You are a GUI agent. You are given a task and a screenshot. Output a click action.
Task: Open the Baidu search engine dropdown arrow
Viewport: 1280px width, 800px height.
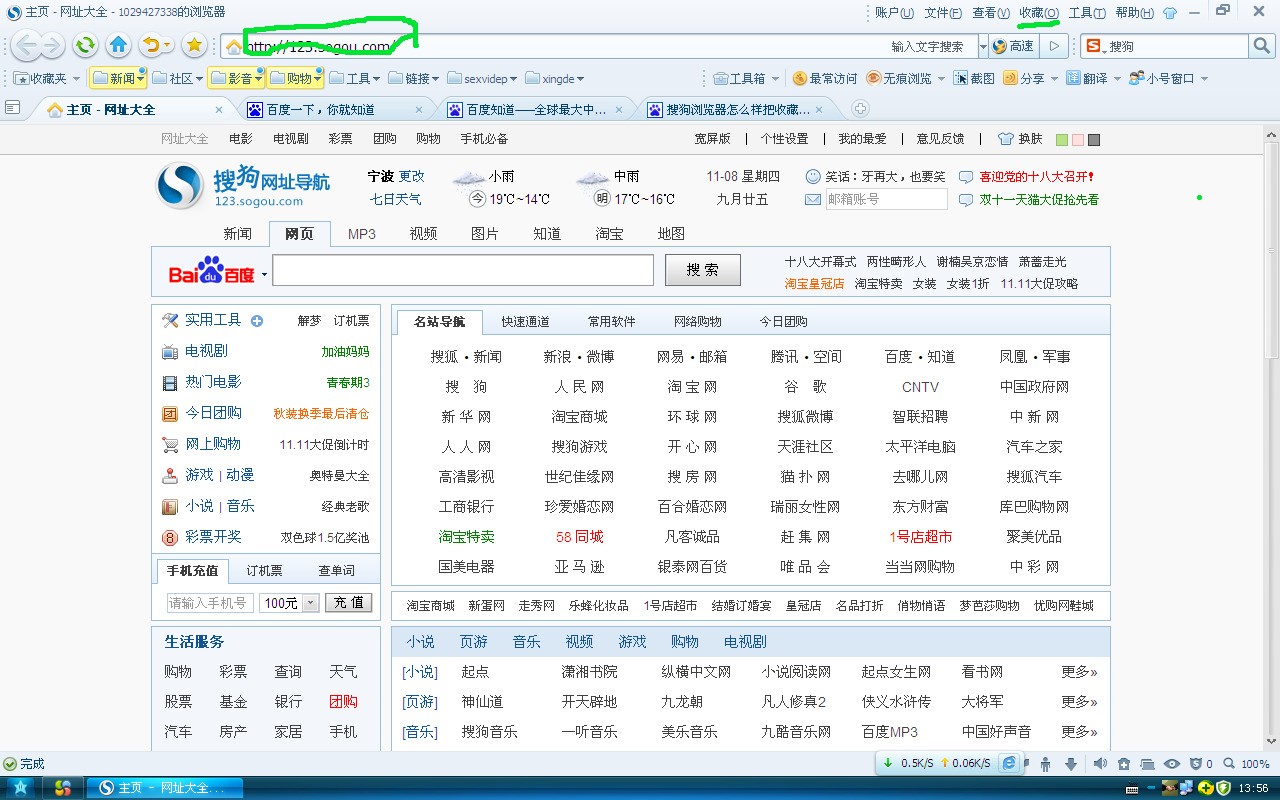pyautogui.click(x=264, y=274)
